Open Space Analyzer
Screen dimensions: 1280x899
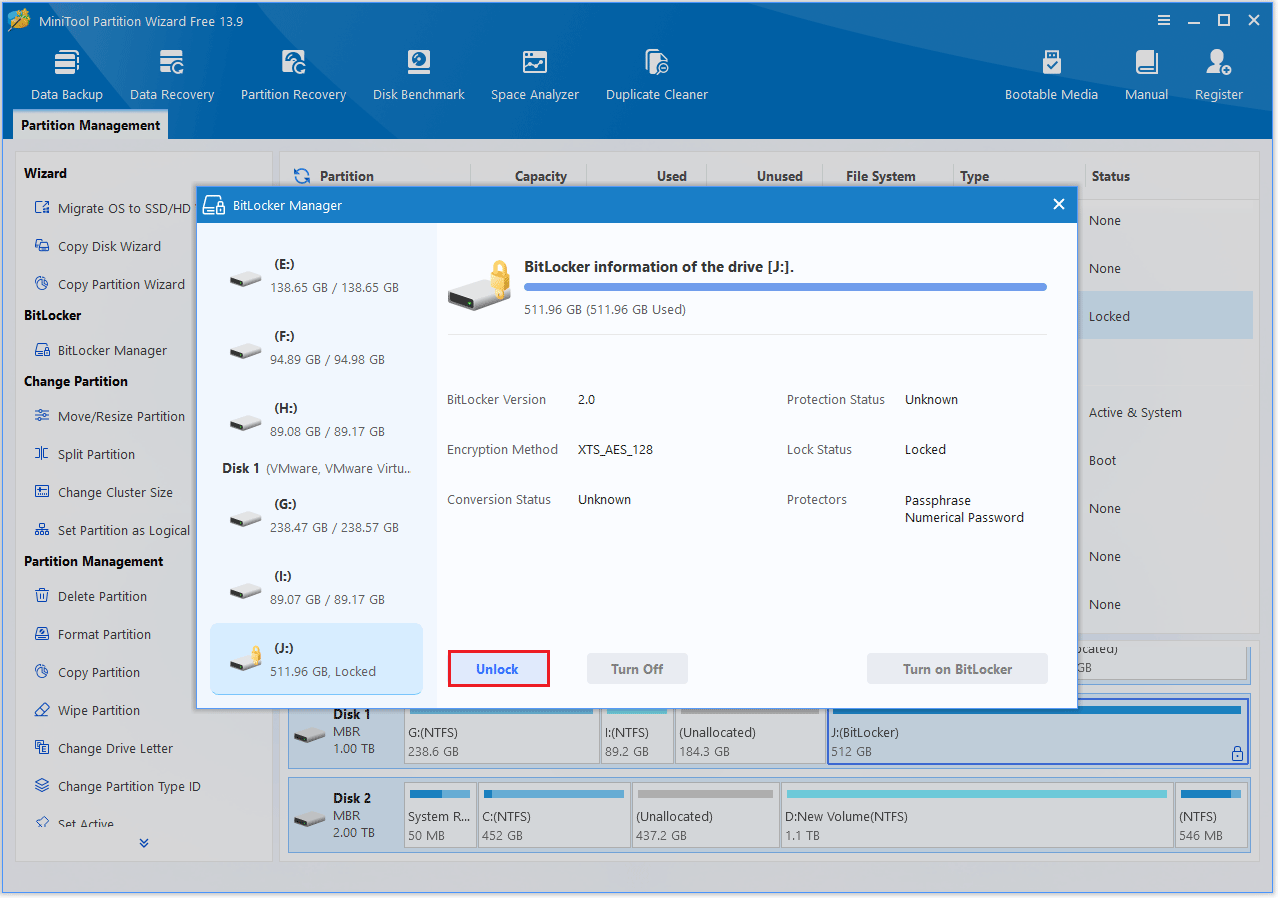pyautogui.click(x=535, y=75)
